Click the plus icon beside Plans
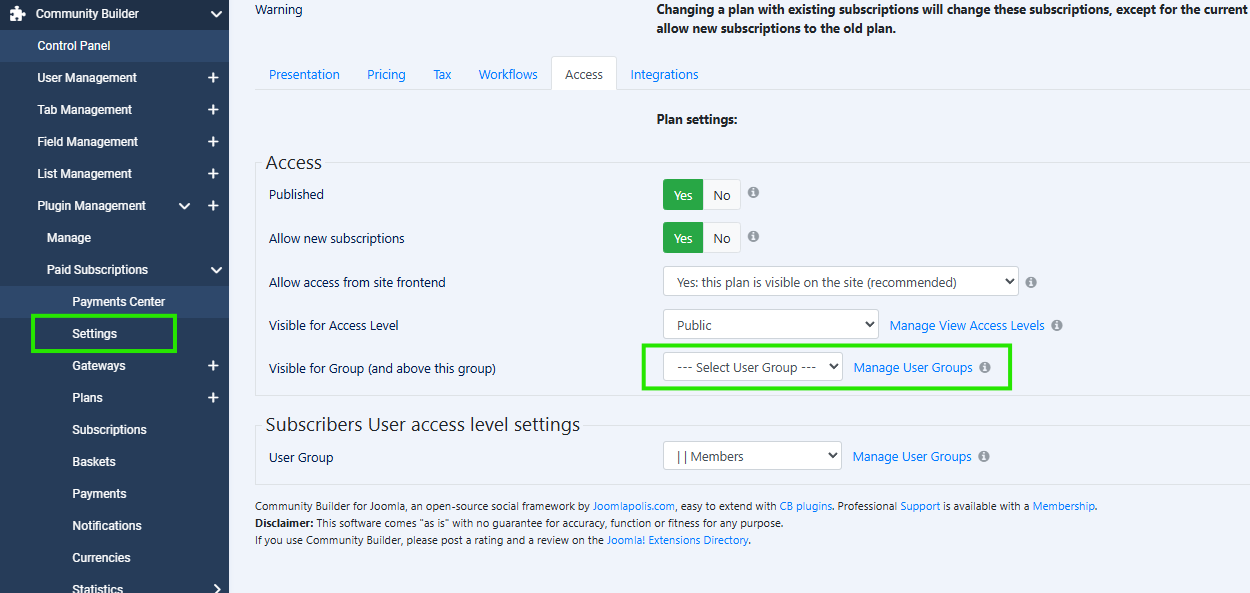The height and width of the screenshot is (593, 1250). [213, 398]
